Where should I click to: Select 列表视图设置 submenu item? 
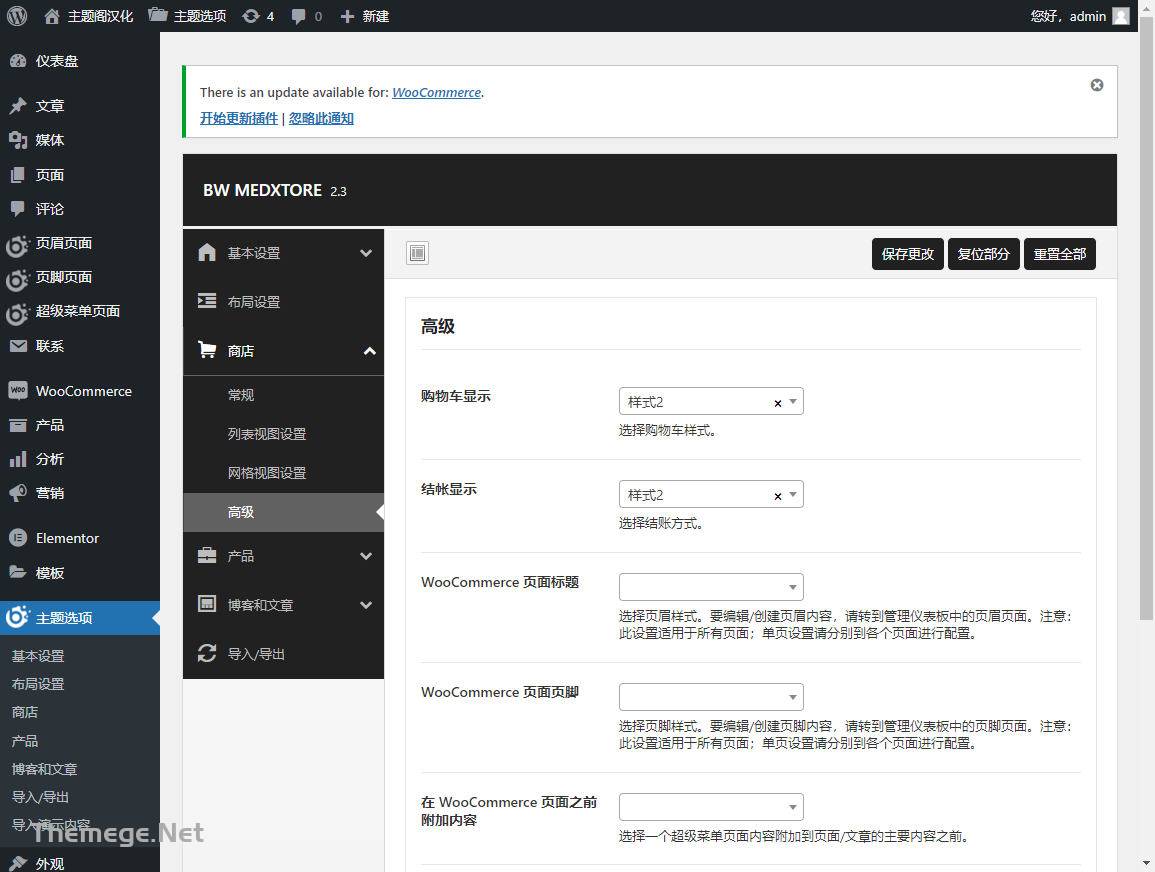284,434
